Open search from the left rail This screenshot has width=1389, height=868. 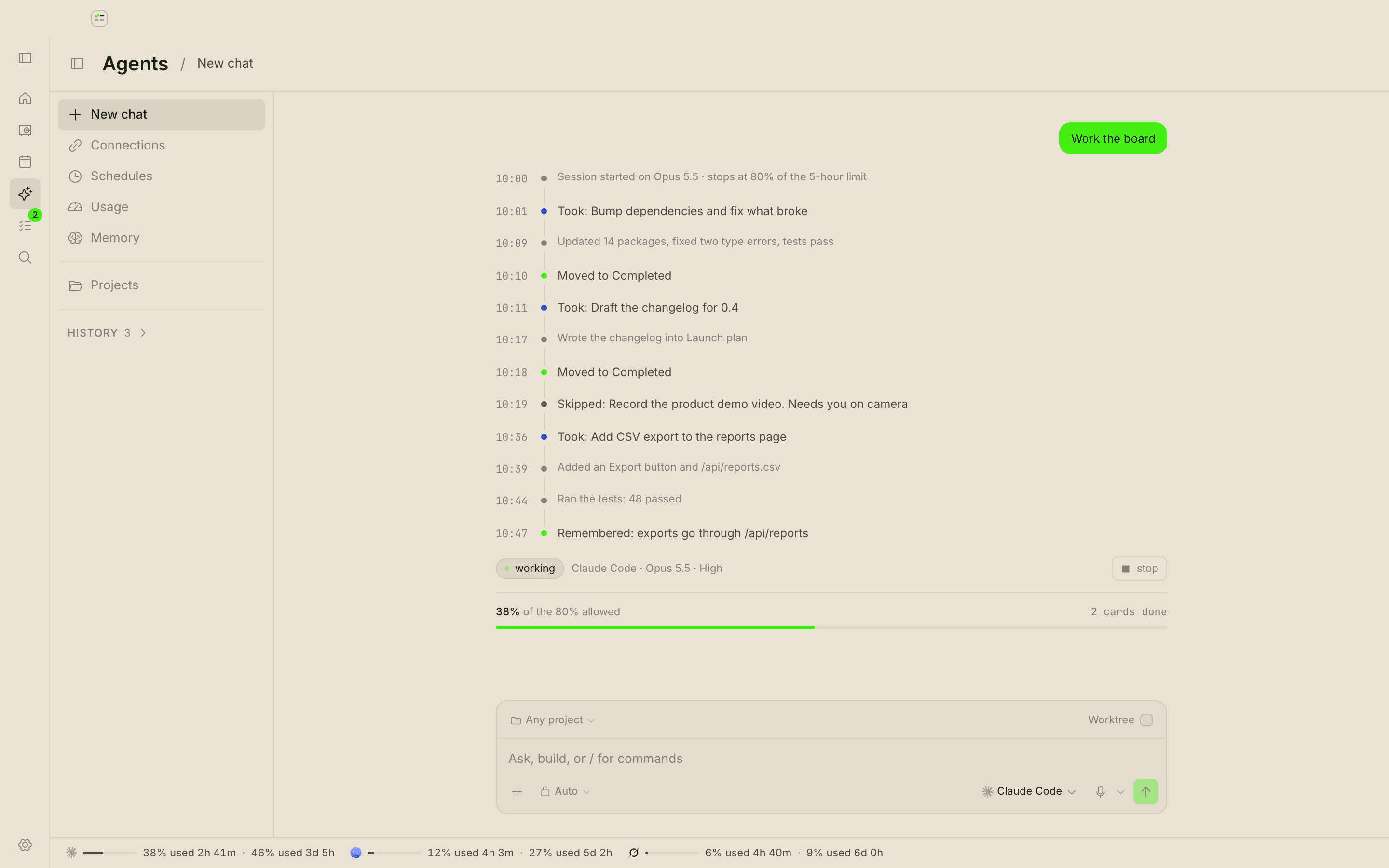(x=25, y=257)
